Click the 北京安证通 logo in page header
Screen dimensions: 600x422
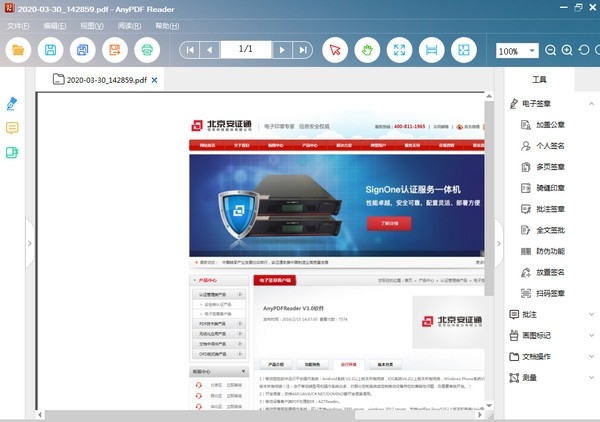pos(222,125)
